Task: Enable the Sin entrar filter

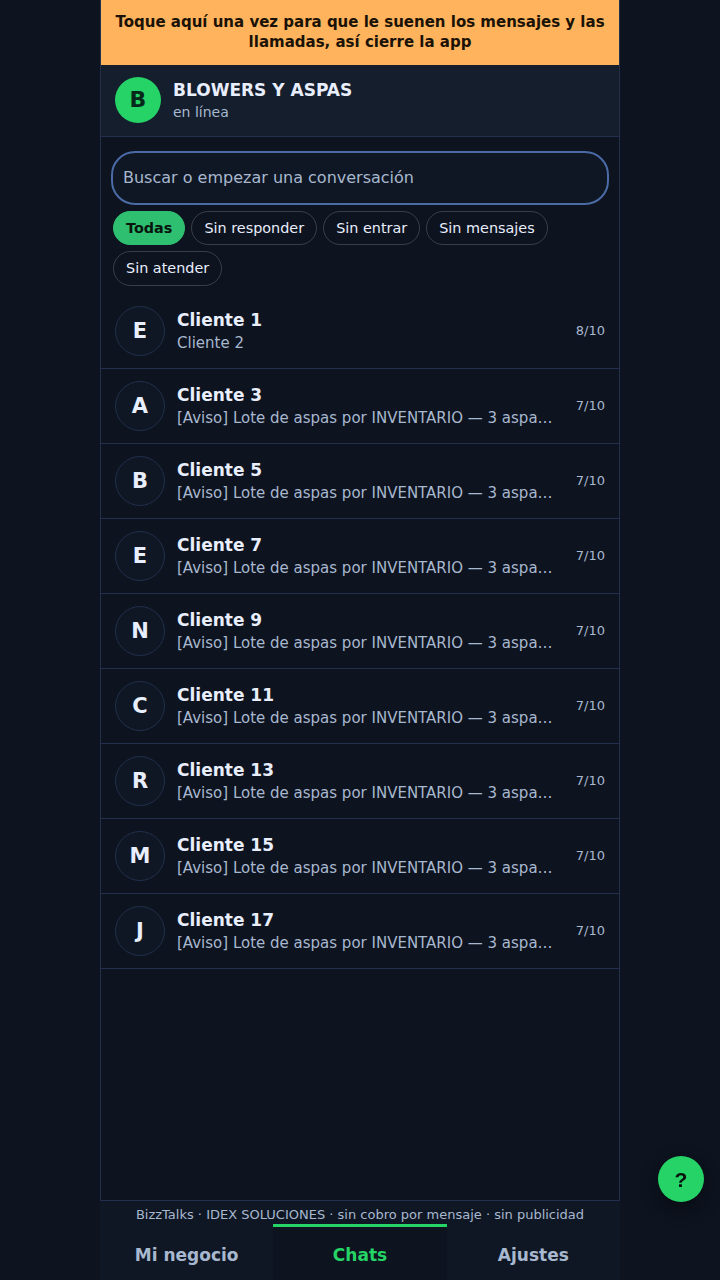Action: [372, 228]
